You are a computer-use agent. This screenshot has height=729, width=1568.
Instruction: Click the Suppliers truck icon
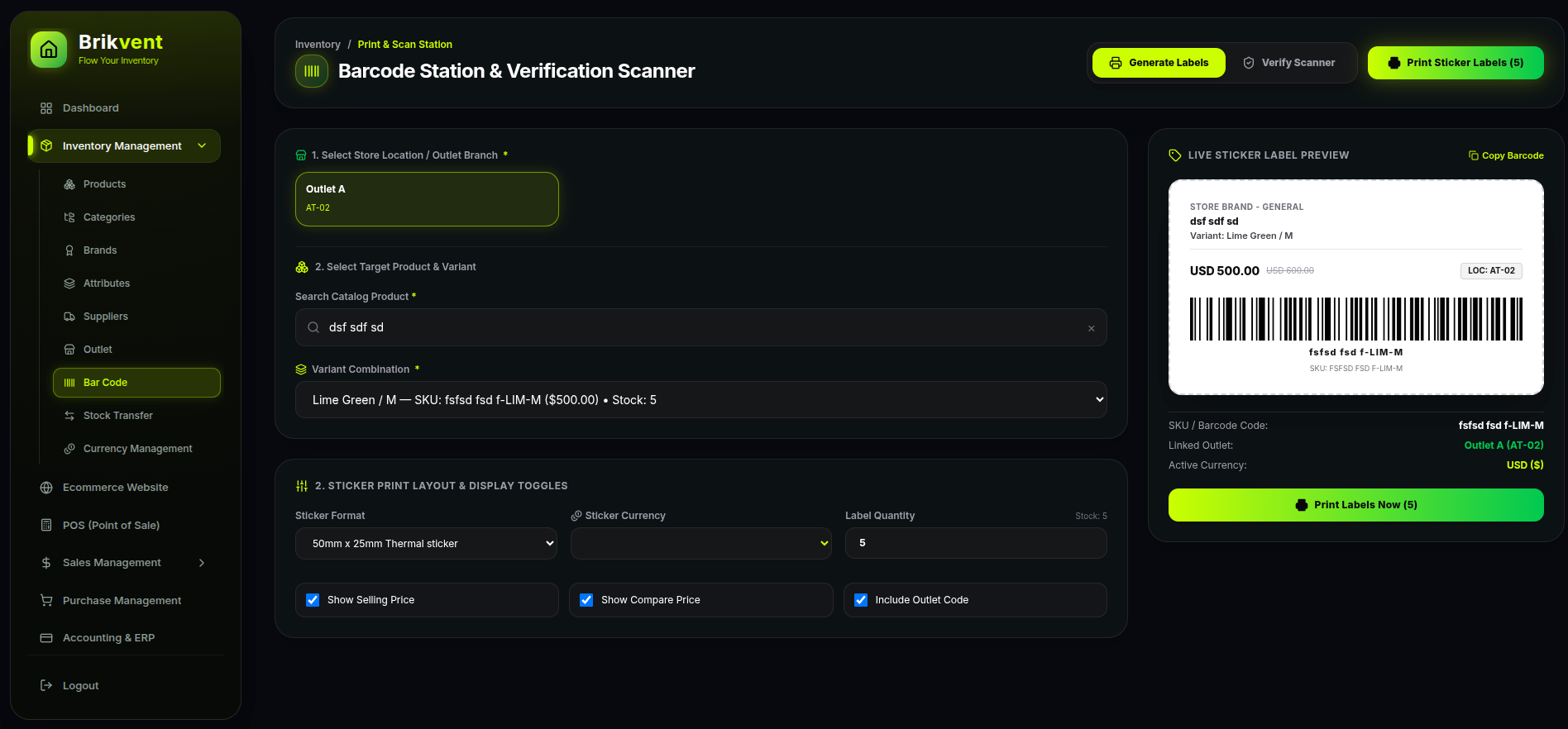click(x=69, y=317)
